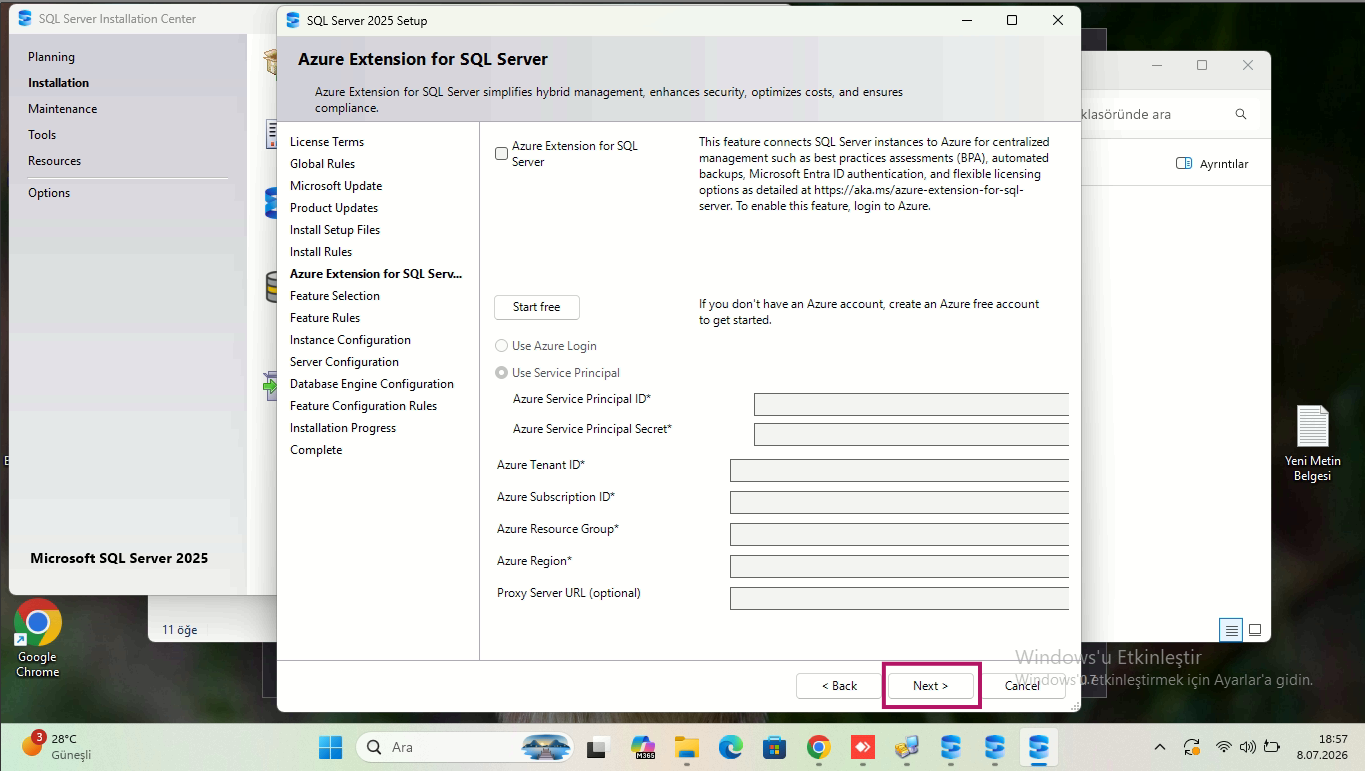Select Options in the Installation Center sidebar
Screen dimensions: 1365x771
(x=49, y=193)
